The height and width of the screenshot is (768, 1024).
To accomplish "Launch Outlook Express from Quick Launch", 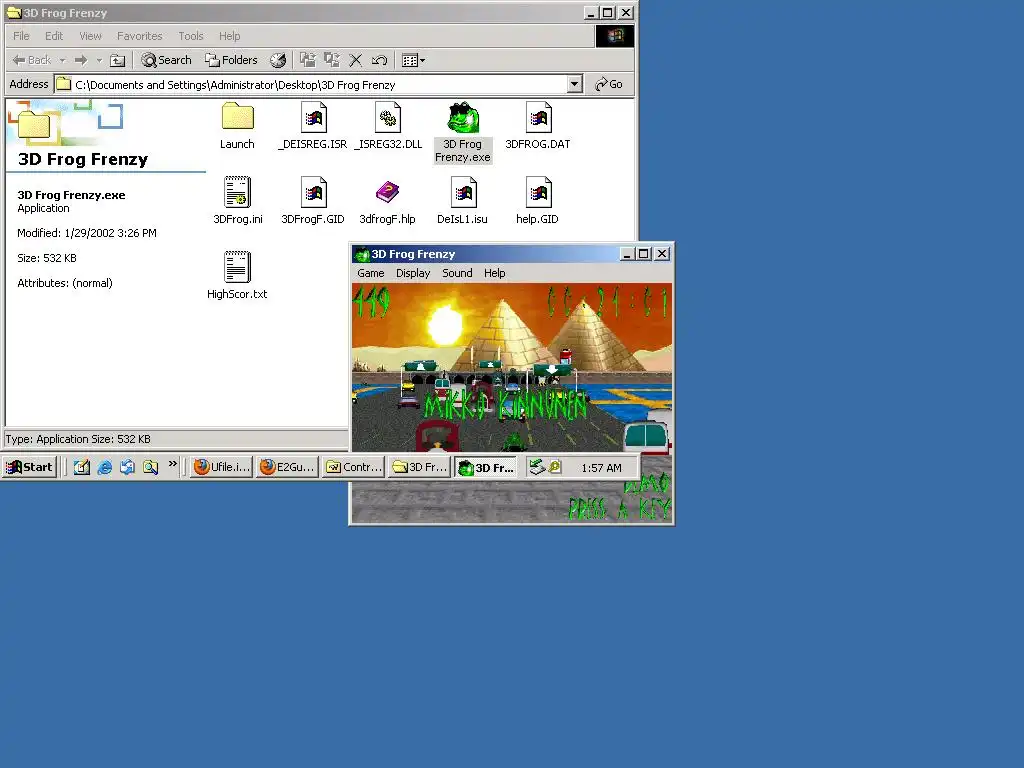I will 127,467.
